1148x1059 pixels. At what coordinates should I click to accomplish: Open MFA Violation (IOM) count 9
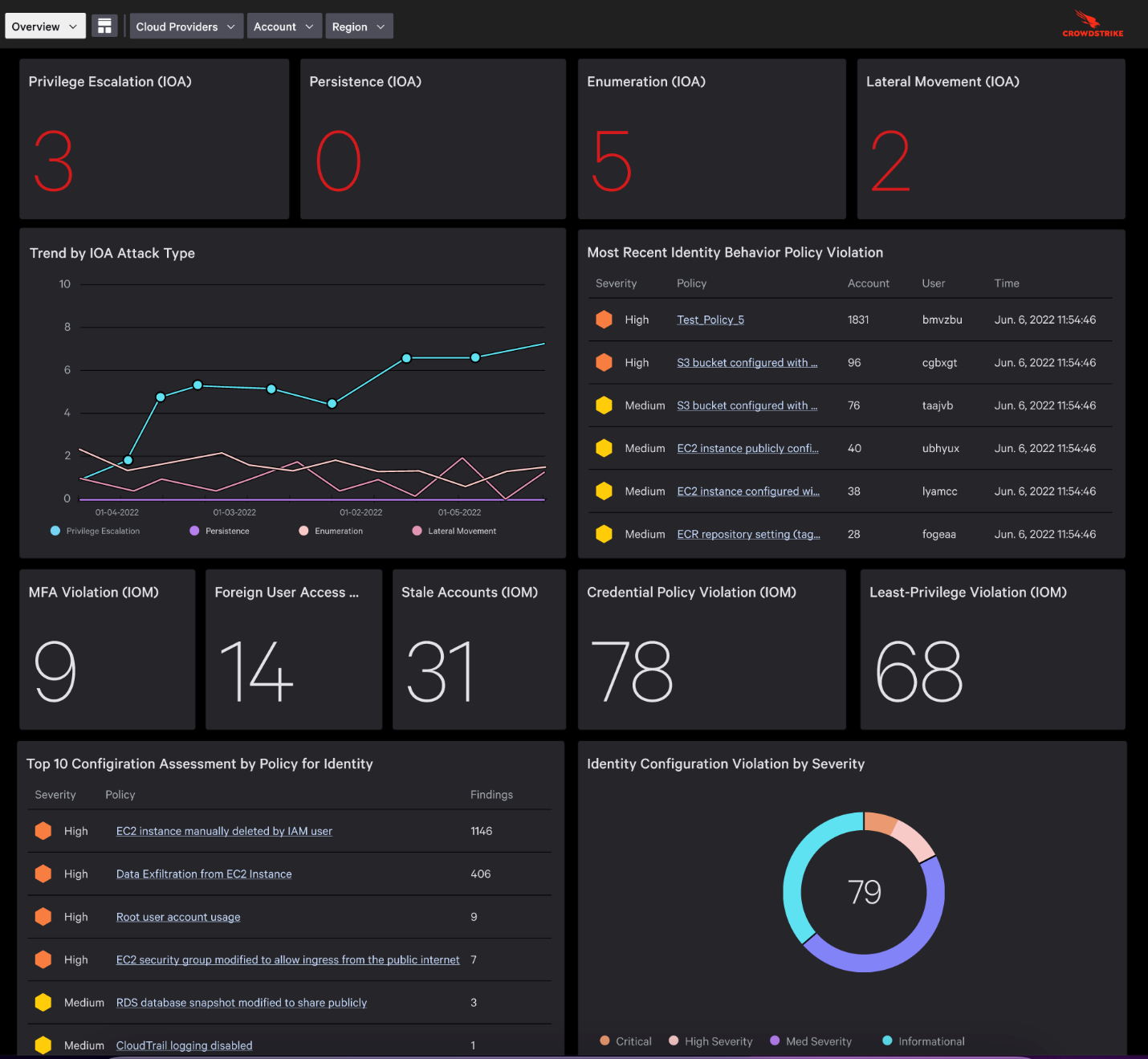click(55, 671)
